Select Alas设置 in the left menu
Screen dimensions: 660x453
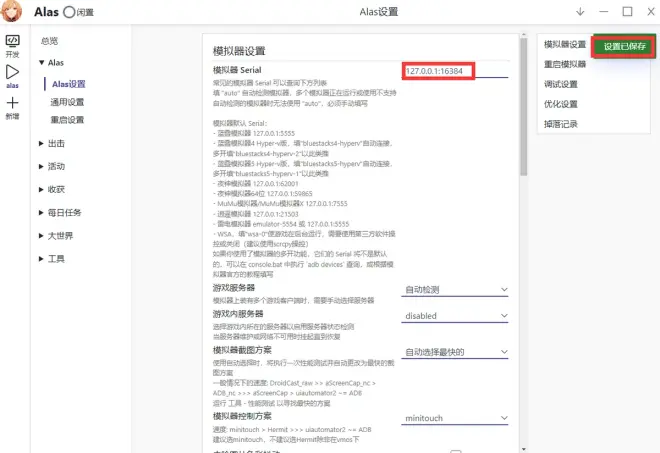(x=69, y=84)
